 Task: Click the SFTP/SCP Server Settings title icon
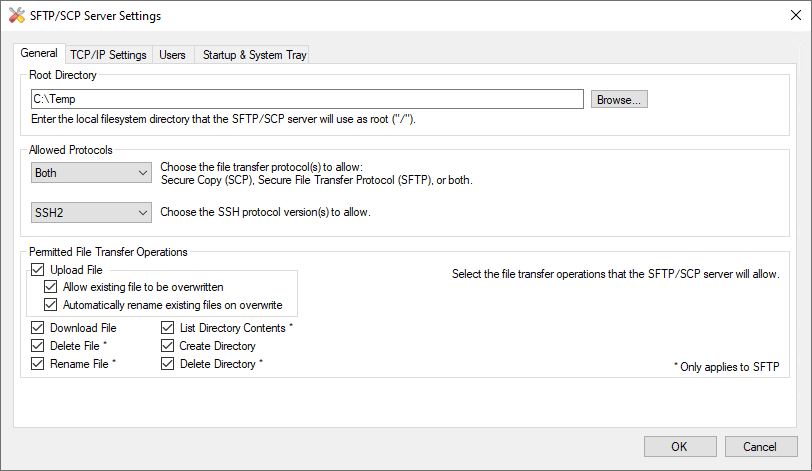tap(16, 16)
